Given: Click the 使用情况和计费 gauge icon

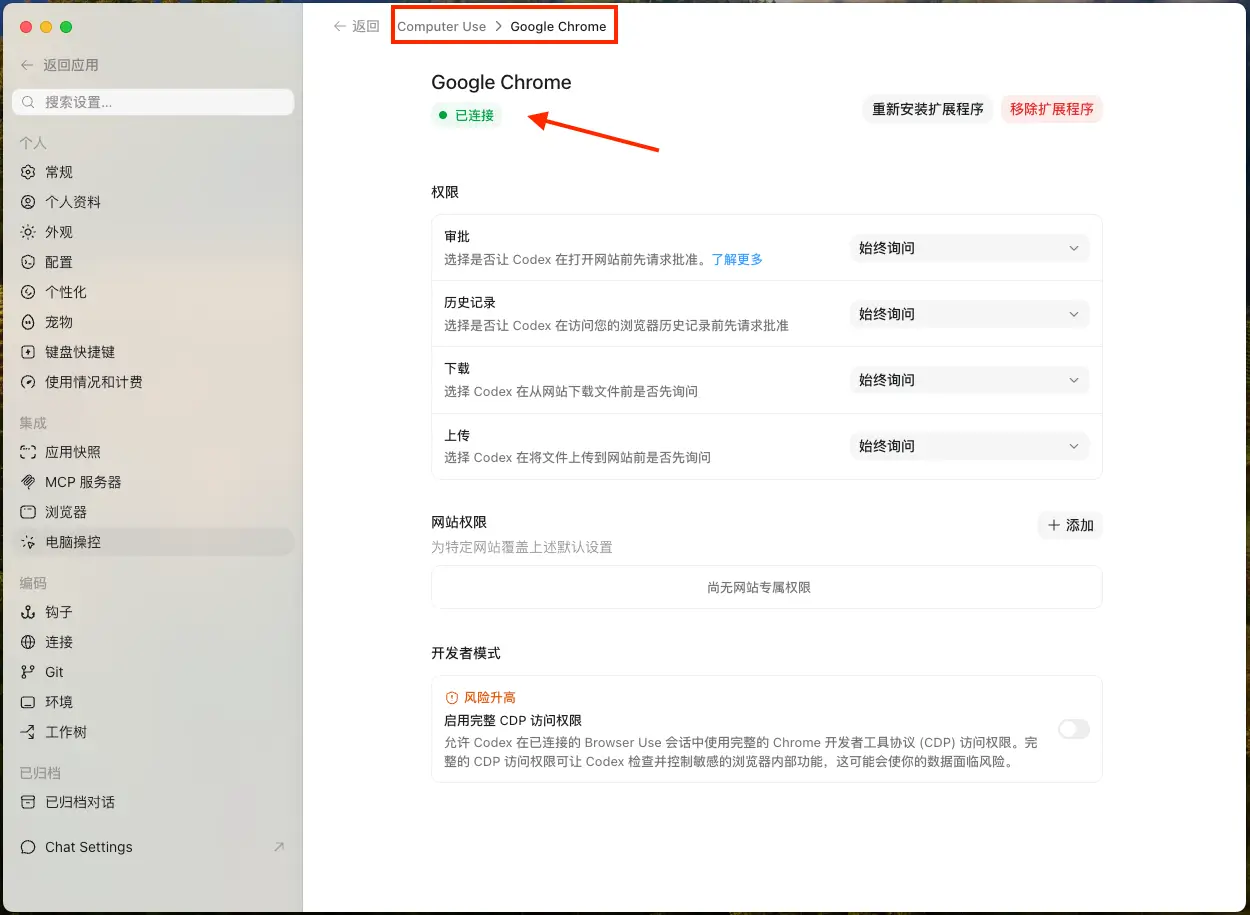Looking at the screenshot, I should click(28, 382).
